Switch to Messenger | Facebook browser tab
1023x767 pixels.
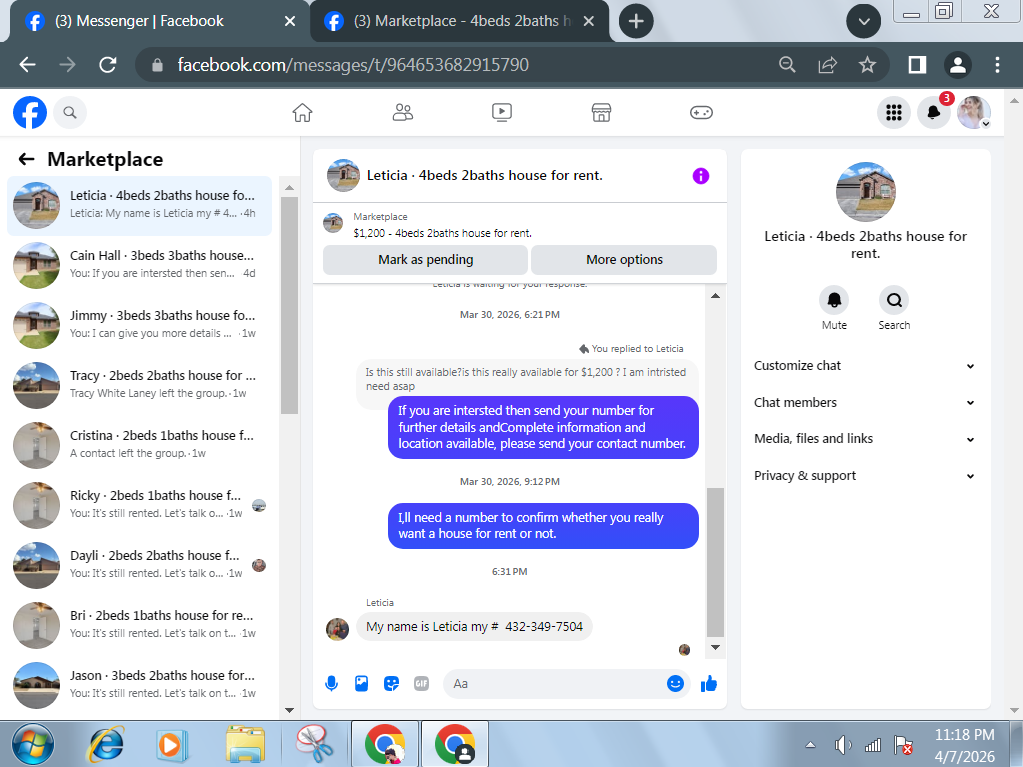click(x=157, y=22)
